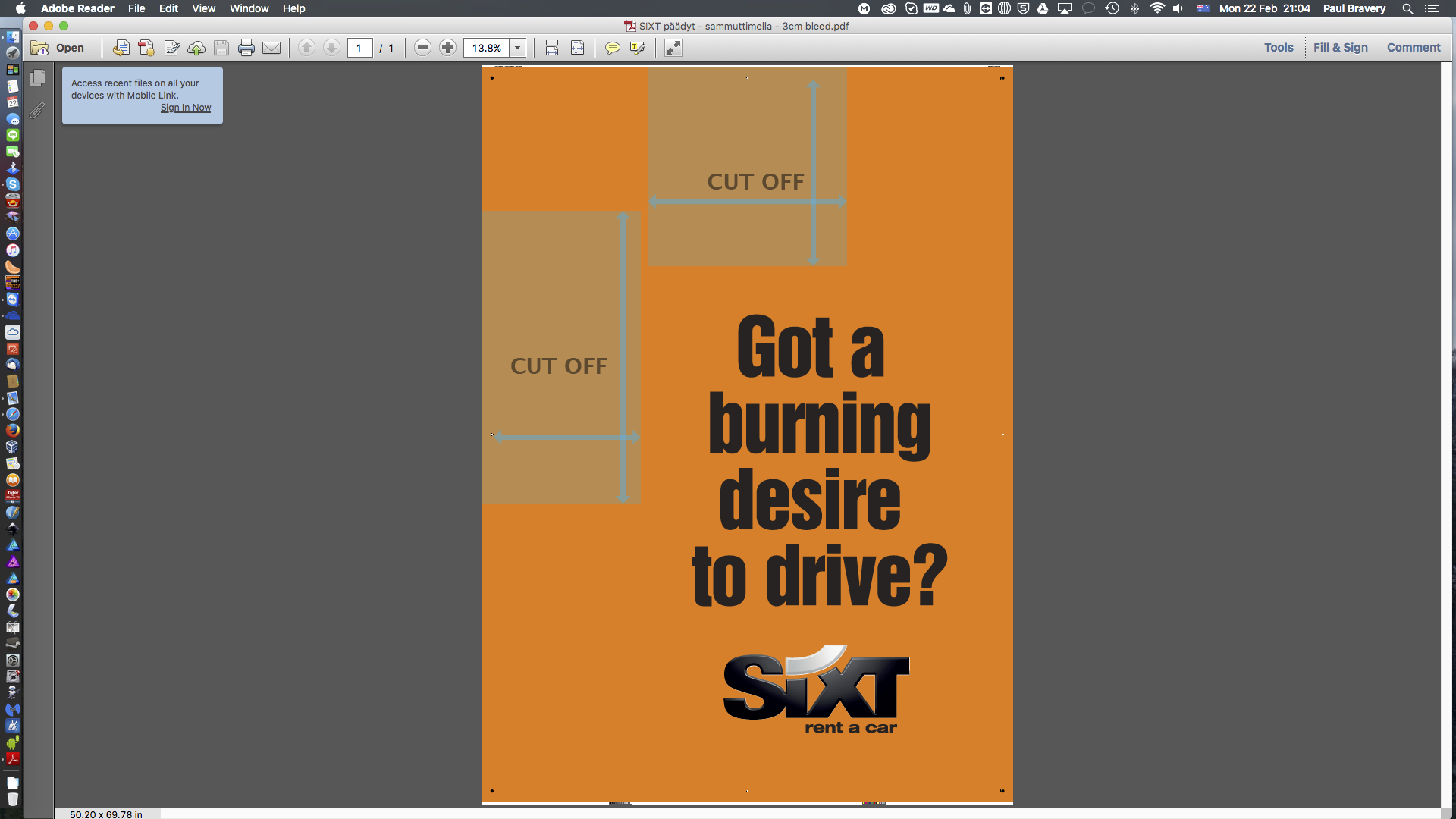This screenshot has height=819, width=1456.
Task: Open Skype from the dock
Action: click(x=13, y=184)
